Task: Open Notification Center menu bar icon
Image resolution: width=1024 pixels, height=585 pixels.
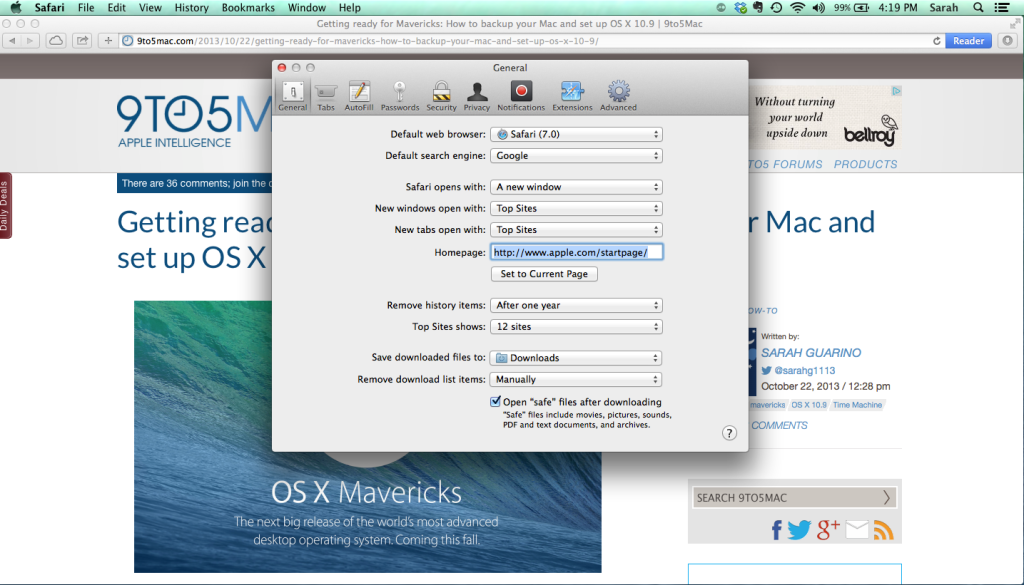Action: point(1001,8)
